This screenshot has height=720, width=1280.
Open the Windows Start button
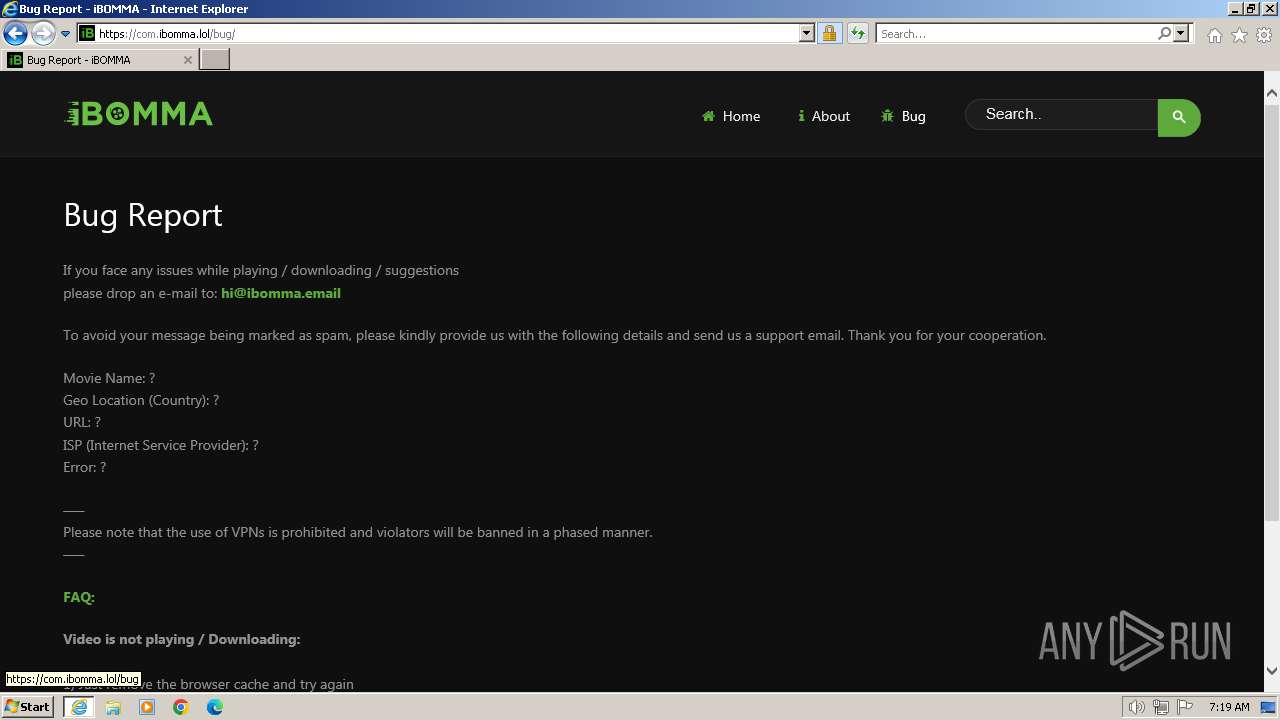click(x=27, y=707)
